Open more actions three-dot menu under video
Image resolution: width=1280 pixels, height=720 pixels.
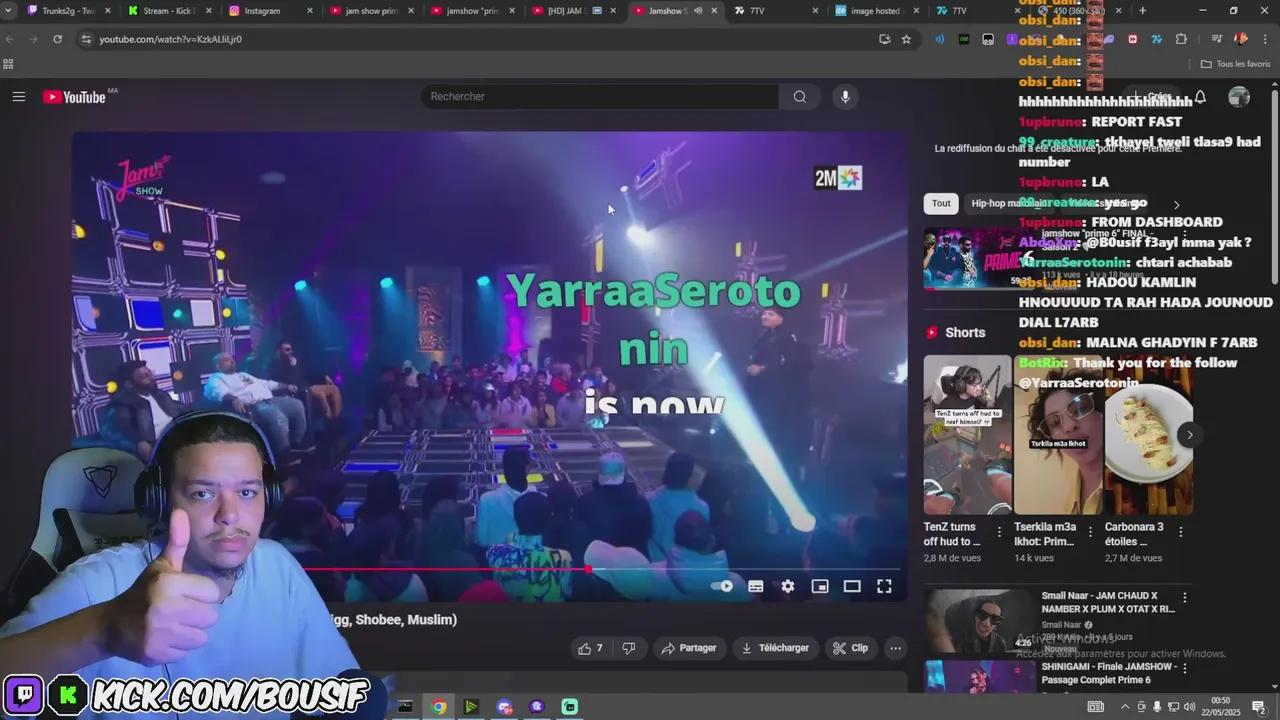coord(896,648)
